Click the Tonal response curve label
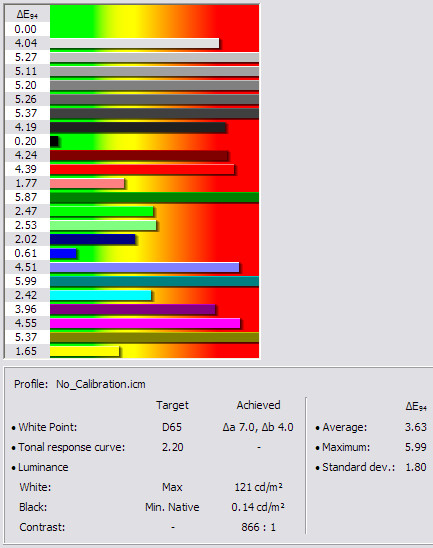 click(x=71, y=447)
